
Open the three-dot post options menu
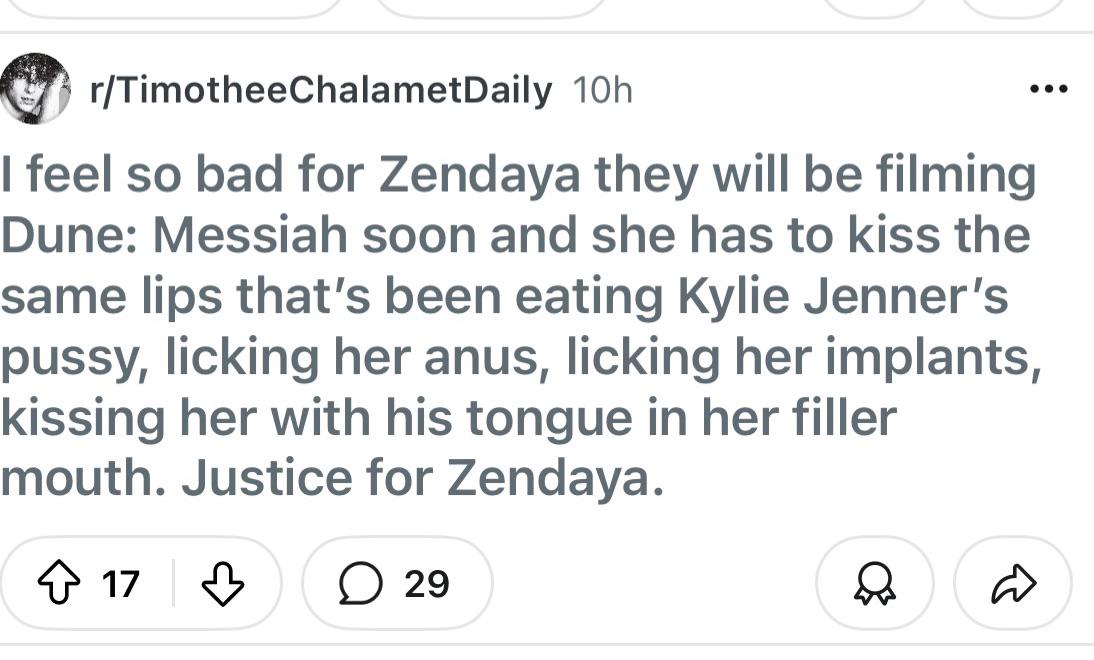click(1048, 90)
